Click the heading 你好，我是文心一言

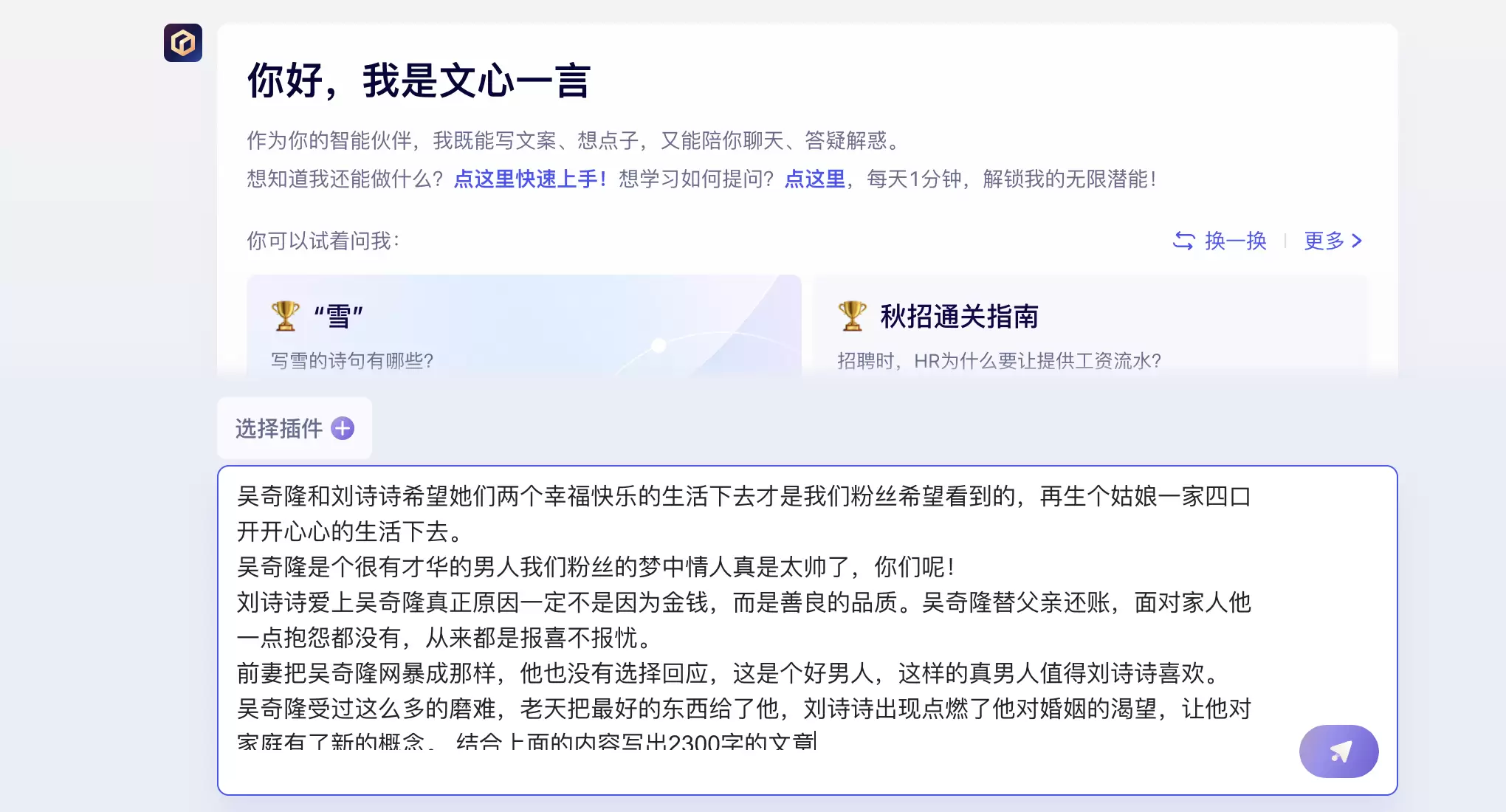coord(419,80)
